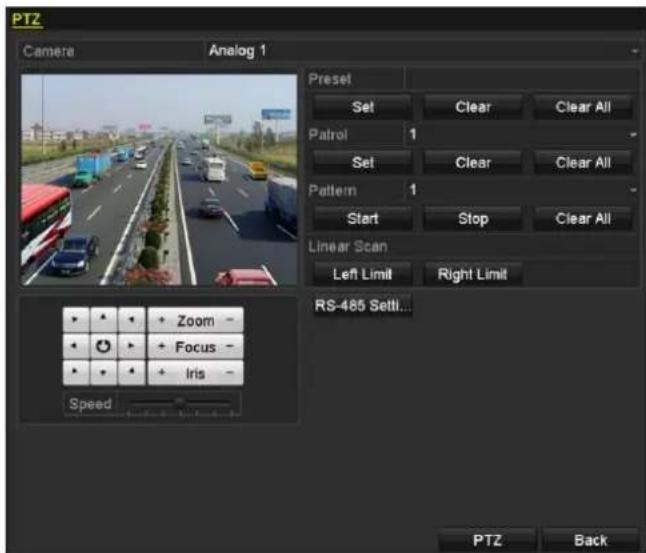Focus far with the Focus minus button
This screenshot has height=553, width=646.
coord(230,347)
